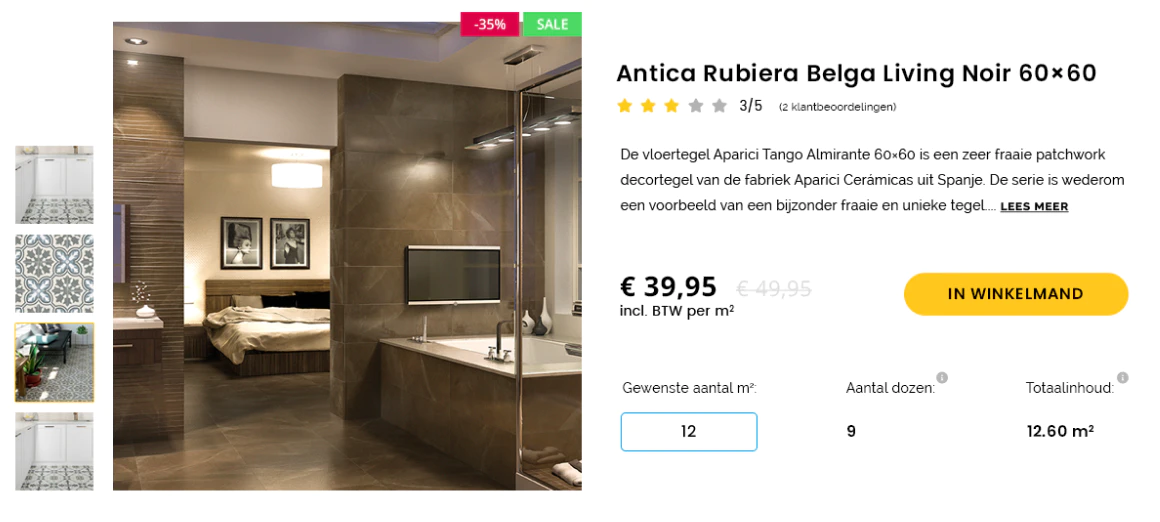Image resolution: width=1160 pixels, height=522 pixels.
Task: Focus the Gewenste aantal m² input field
Action: 689,432
